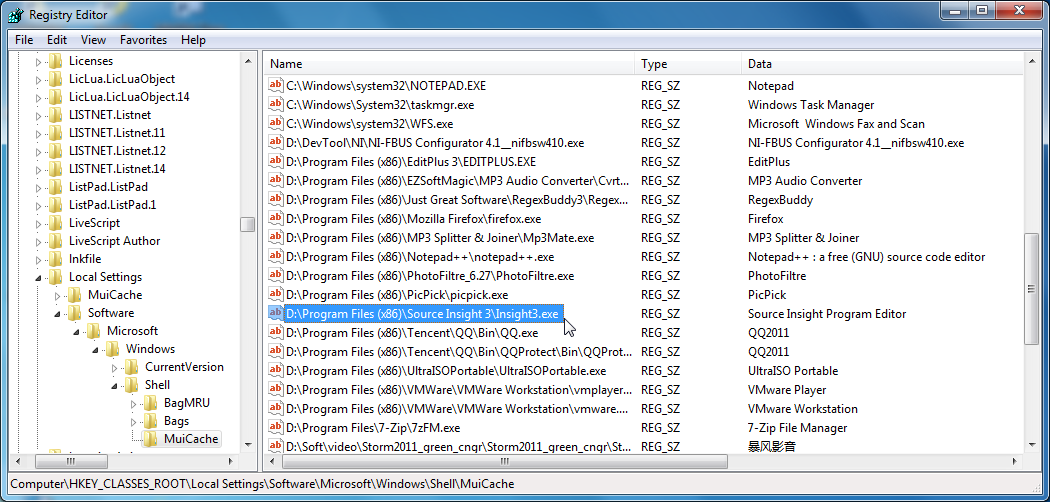Click the string icon of taskmgr.exe value
1050x502 pixels.
point(275,104)
